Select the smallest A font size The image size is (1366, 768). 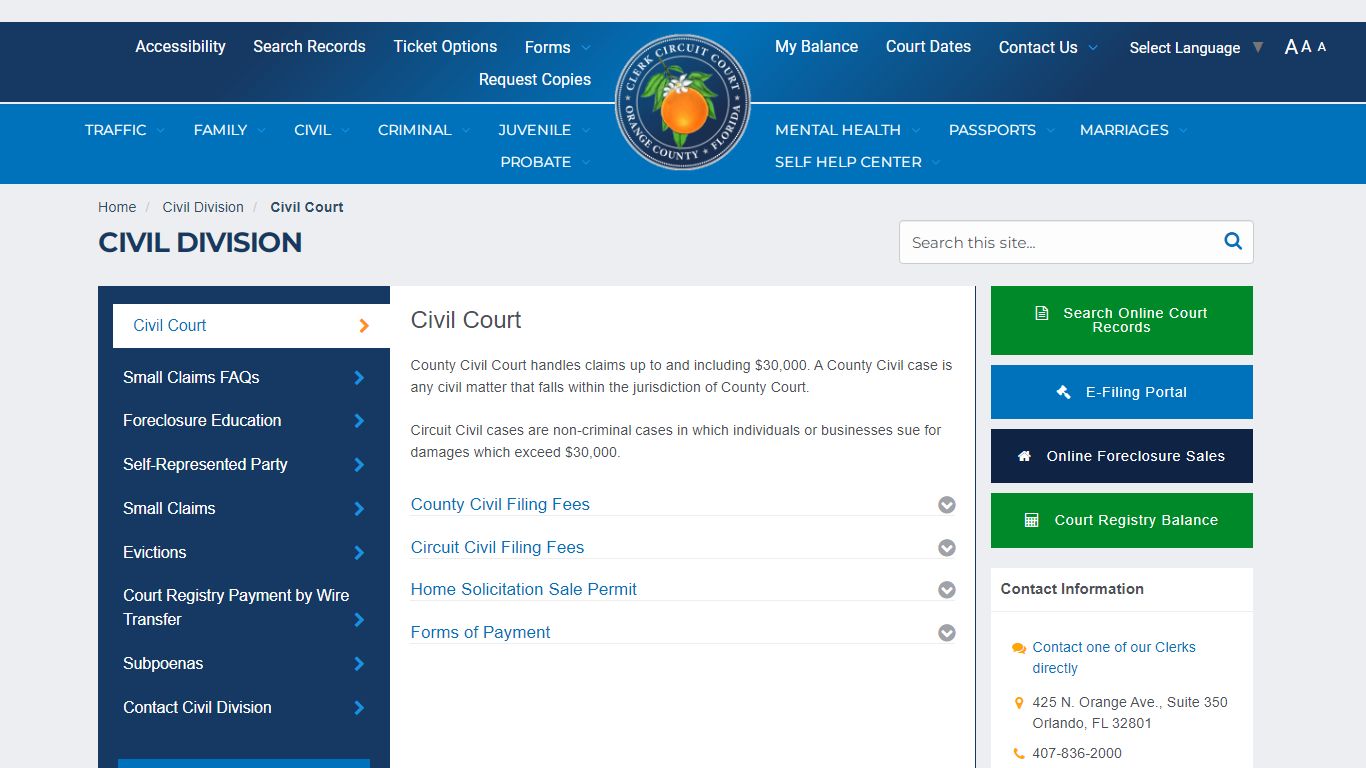click(x=1322, y=46)
